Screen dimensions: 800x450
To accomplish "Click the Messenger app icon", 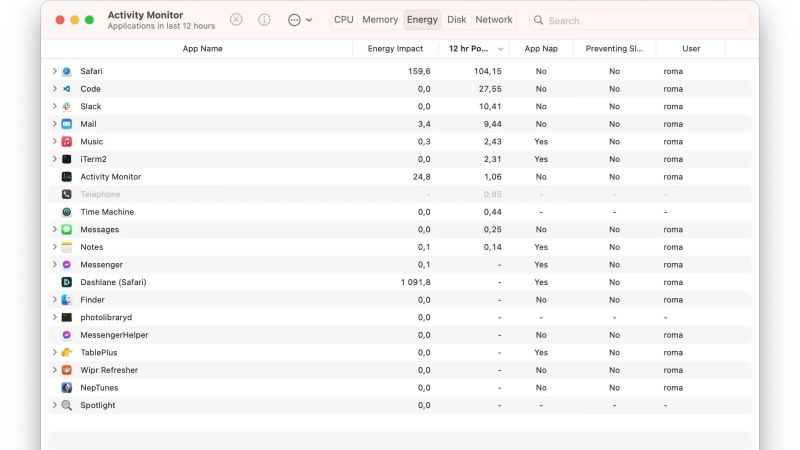I will coord(67,265).
